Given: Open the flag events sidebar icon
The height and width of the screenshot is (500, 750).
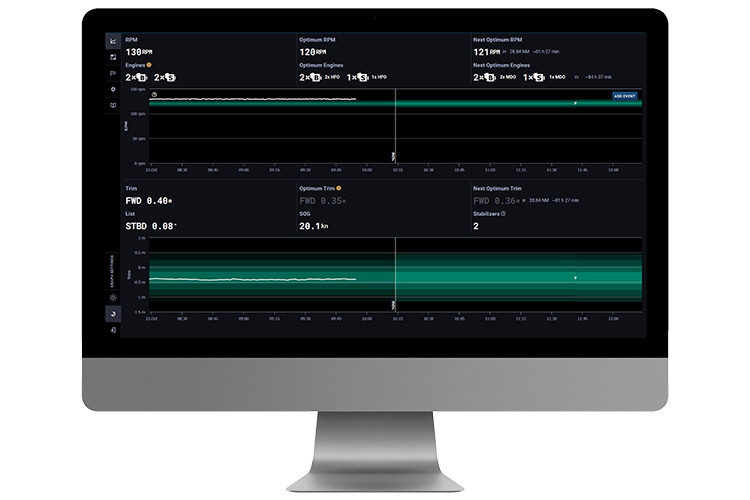Looking at the screenshot, I should pos(113,73).
